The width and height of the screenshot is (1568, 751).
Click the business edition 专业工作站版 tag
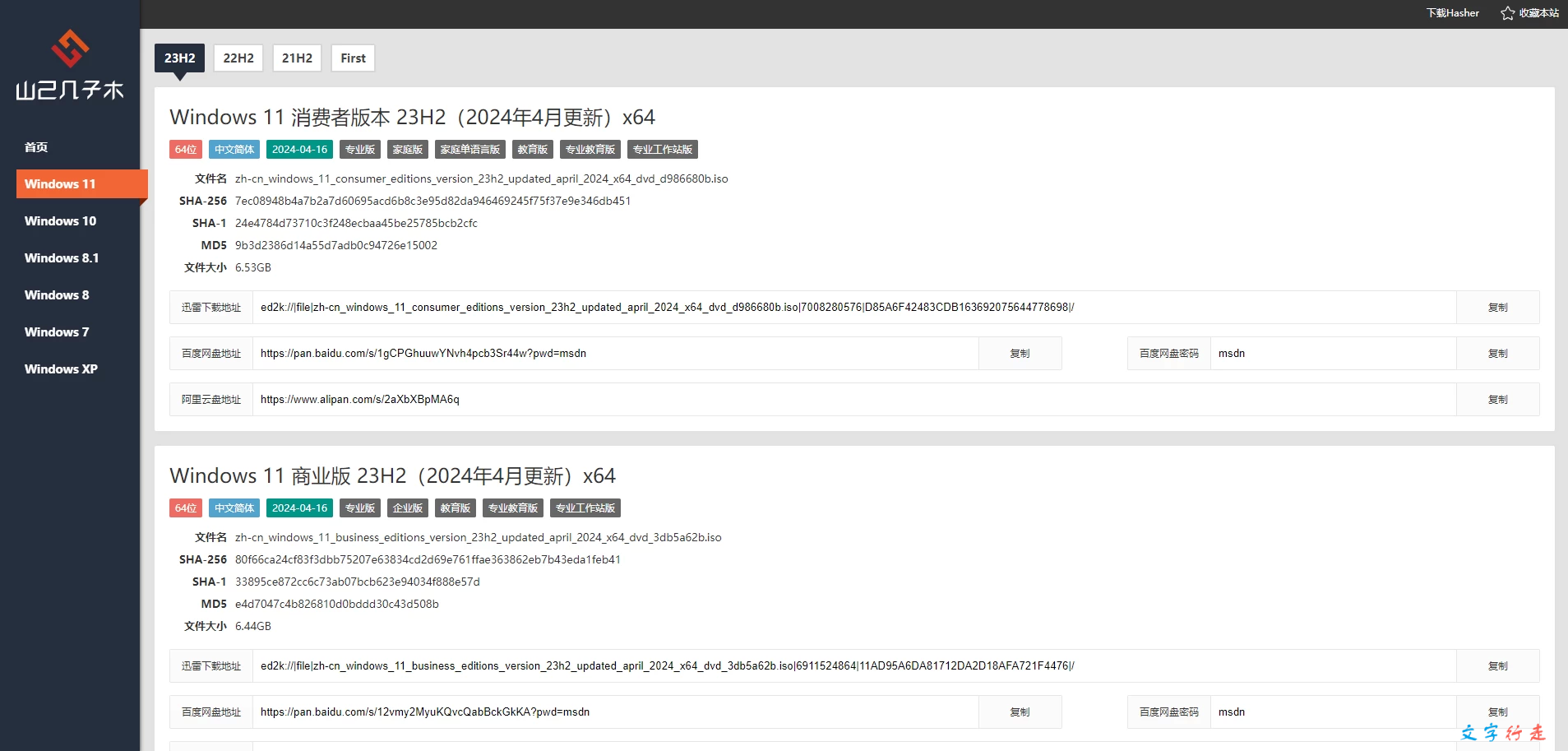[x=585, y=508]
